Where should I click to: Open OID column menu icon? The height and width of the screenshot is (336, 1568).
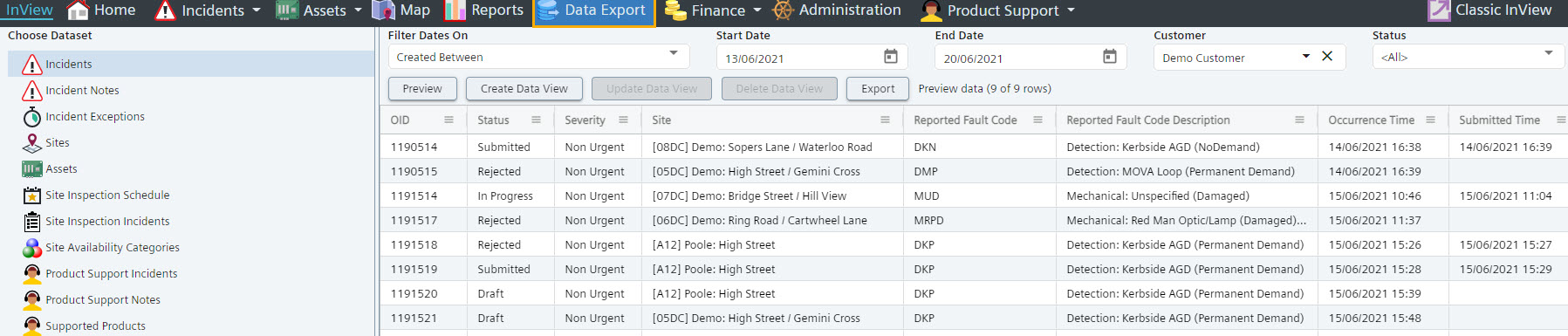click(448, 120)
